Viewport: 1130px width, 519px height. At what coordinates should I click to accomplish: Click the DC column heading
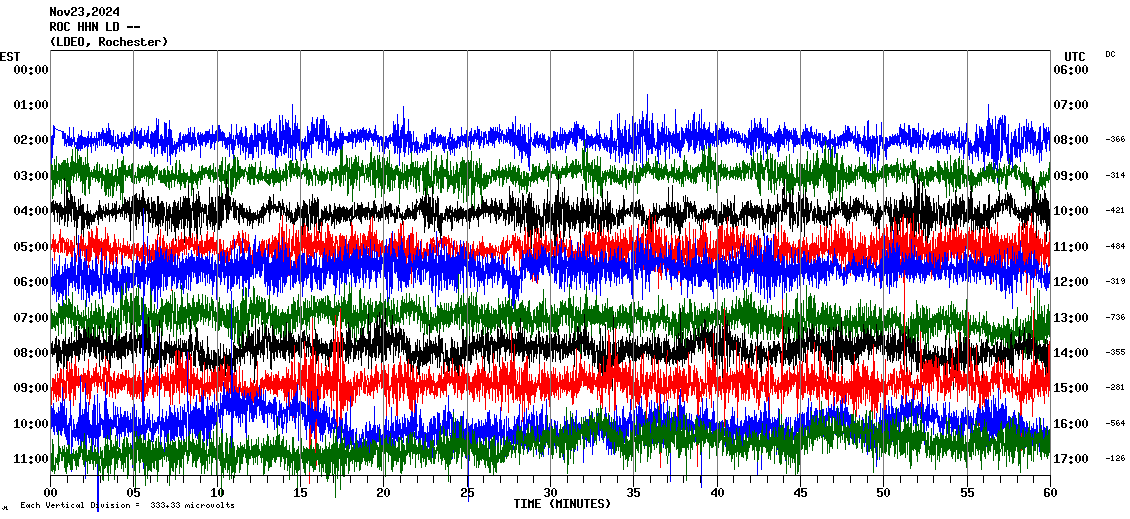pos(1110,54)
